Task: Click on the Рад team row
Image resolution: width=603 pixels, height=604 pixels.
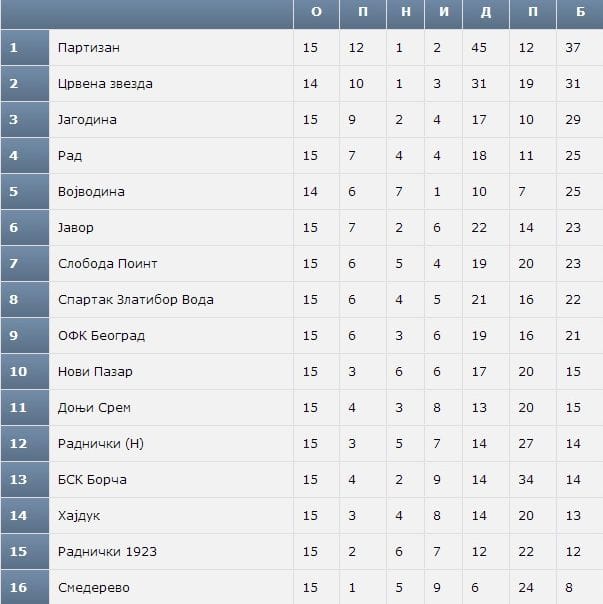Action: tap(70, 156)
